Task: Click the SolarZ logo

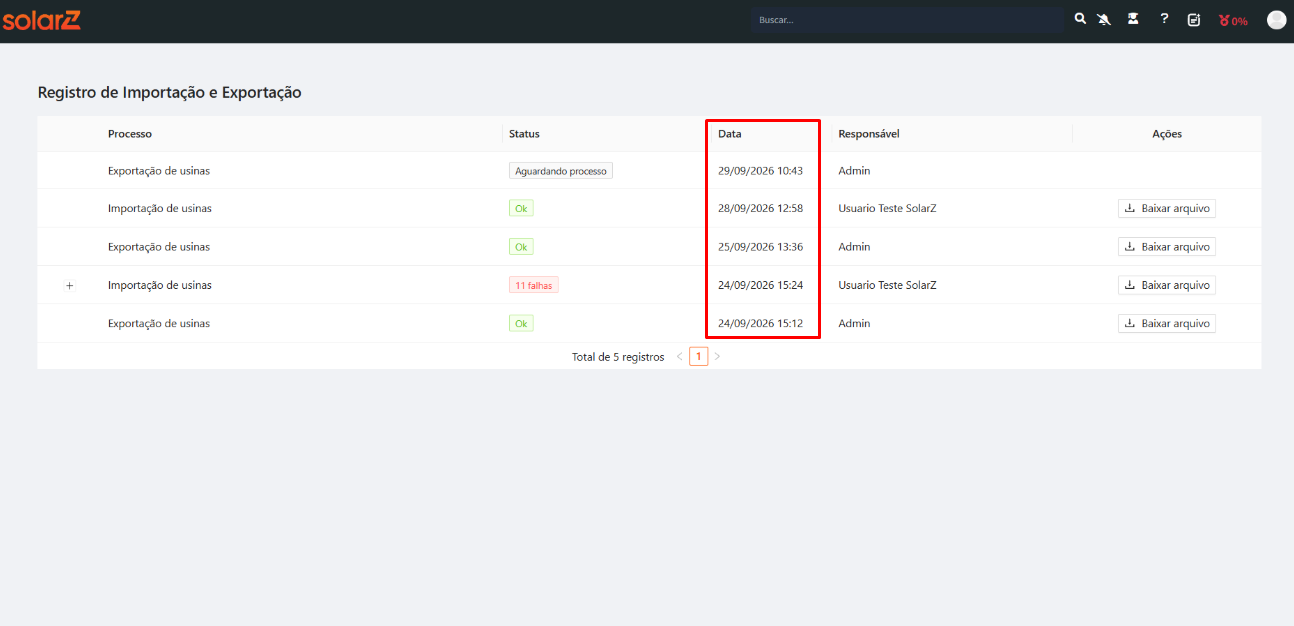Action: tap(41, 19)
